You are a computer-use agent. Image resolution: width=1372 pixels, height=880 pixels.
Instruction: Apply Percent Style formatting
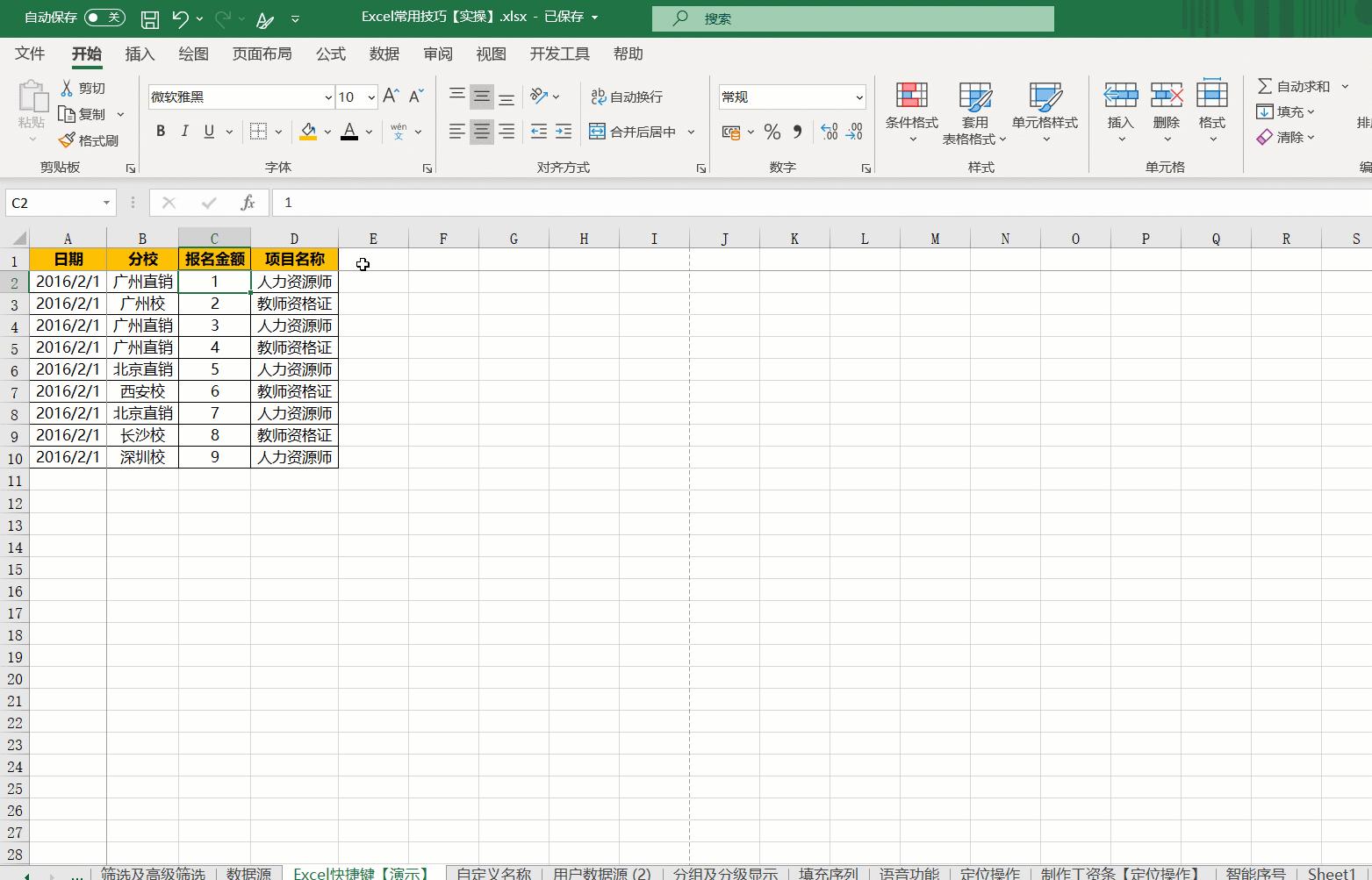[x=772, y=132]
